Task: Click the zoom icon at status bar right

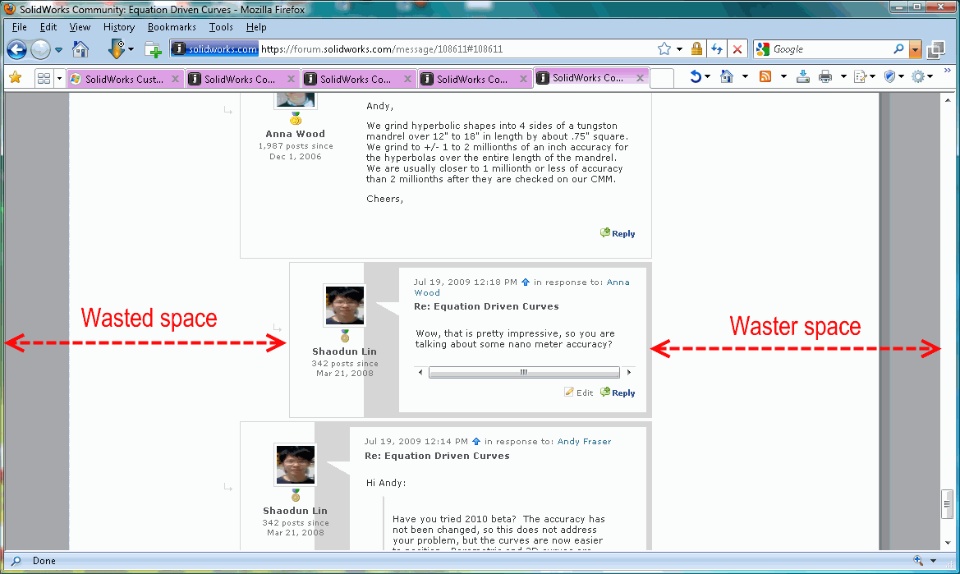Action: point(918,560)
